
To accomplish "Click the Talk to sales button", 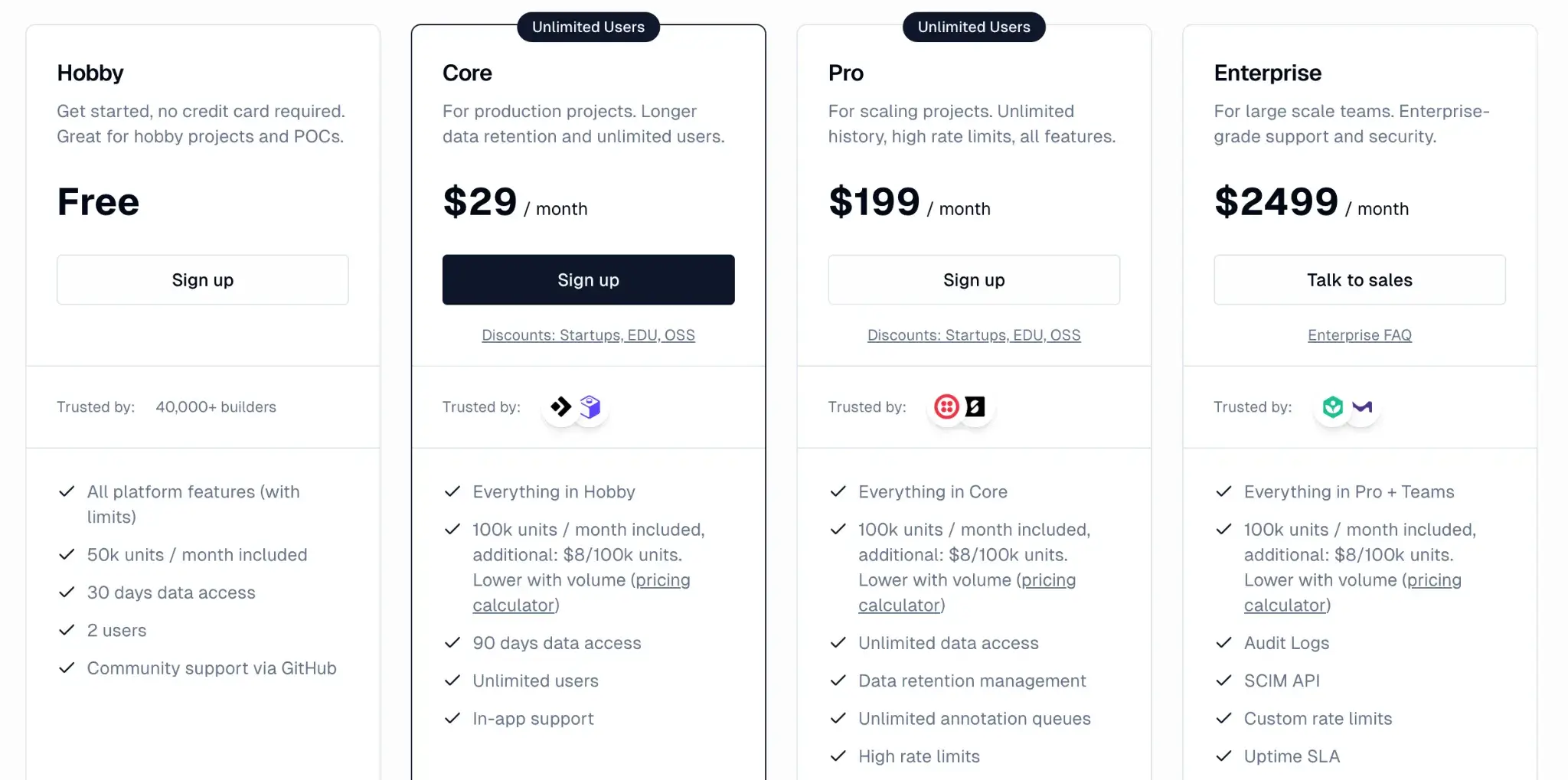I will pos(1359,280).
